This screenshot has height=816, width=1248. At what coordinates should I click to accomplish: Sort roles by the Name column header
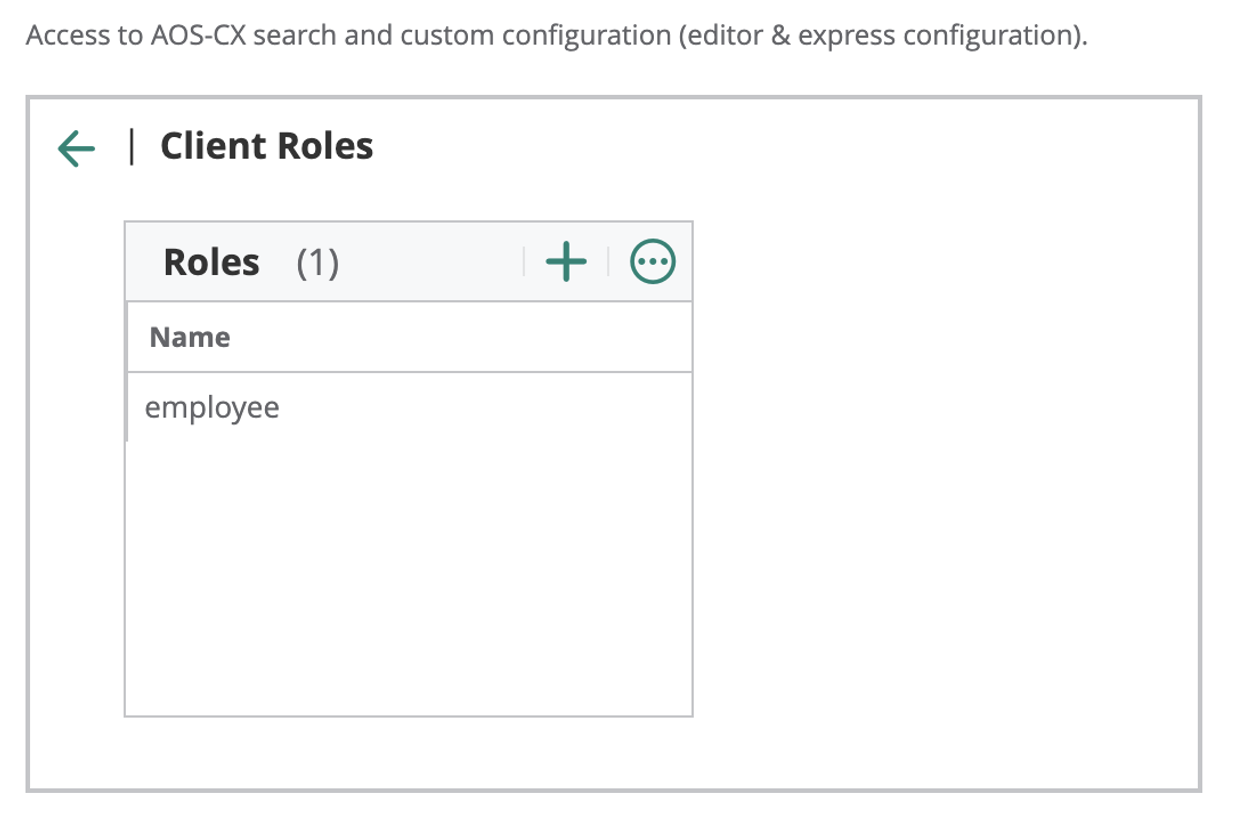click(x=190, y=337)
